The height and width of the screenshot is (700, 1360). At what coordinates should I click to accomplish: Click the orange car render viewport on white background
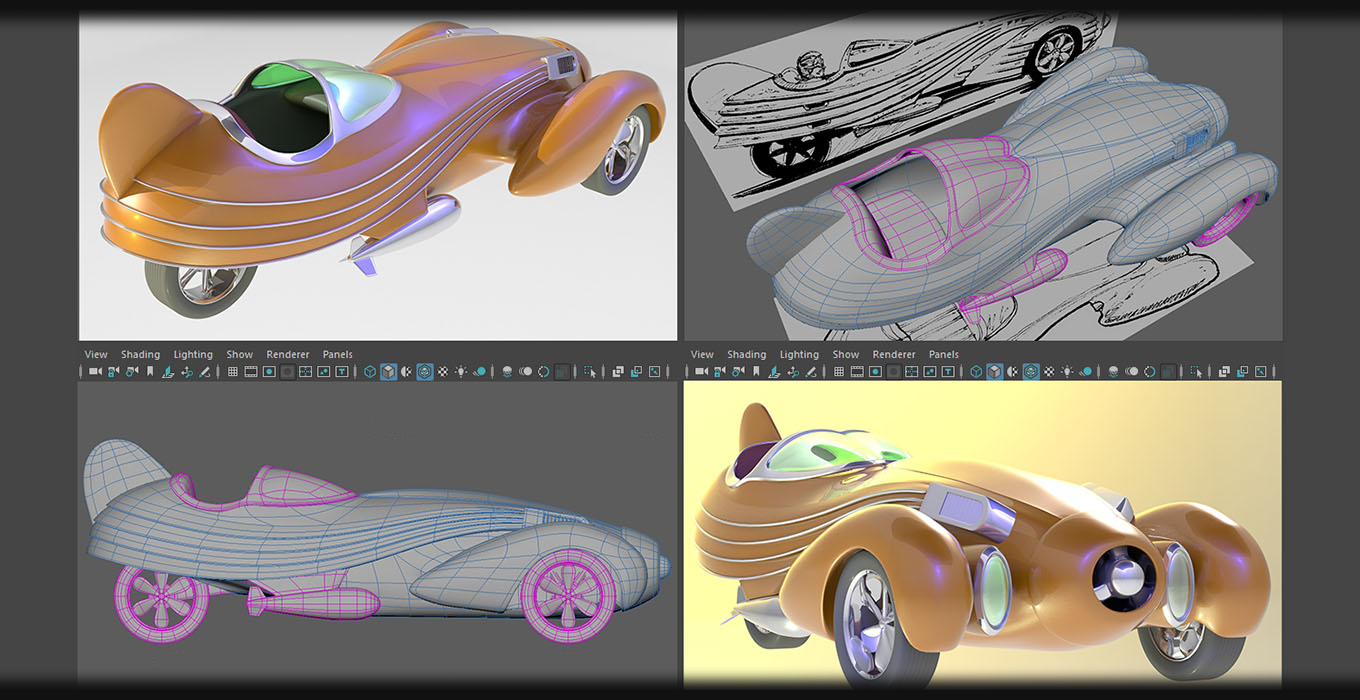[378, 177]
